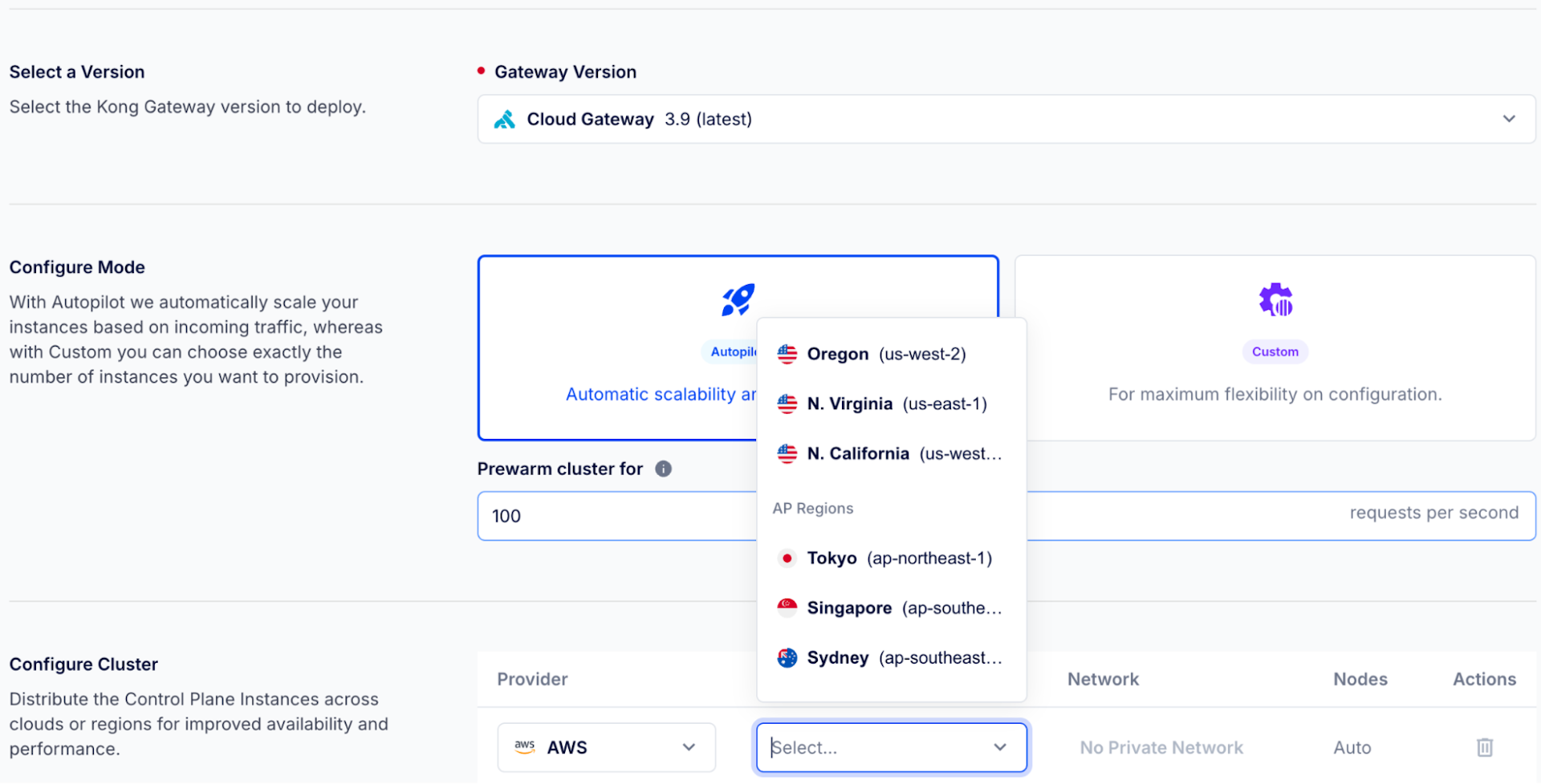
Task: Click the info icon beside Prewarm cluster
Action: (664, 468)
